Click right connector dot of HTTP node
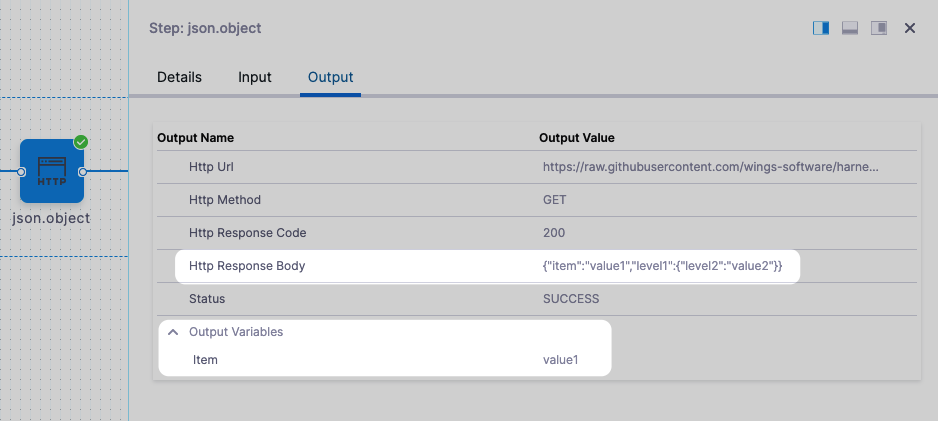This screenshot has height=421, width=938. [83, 172]
